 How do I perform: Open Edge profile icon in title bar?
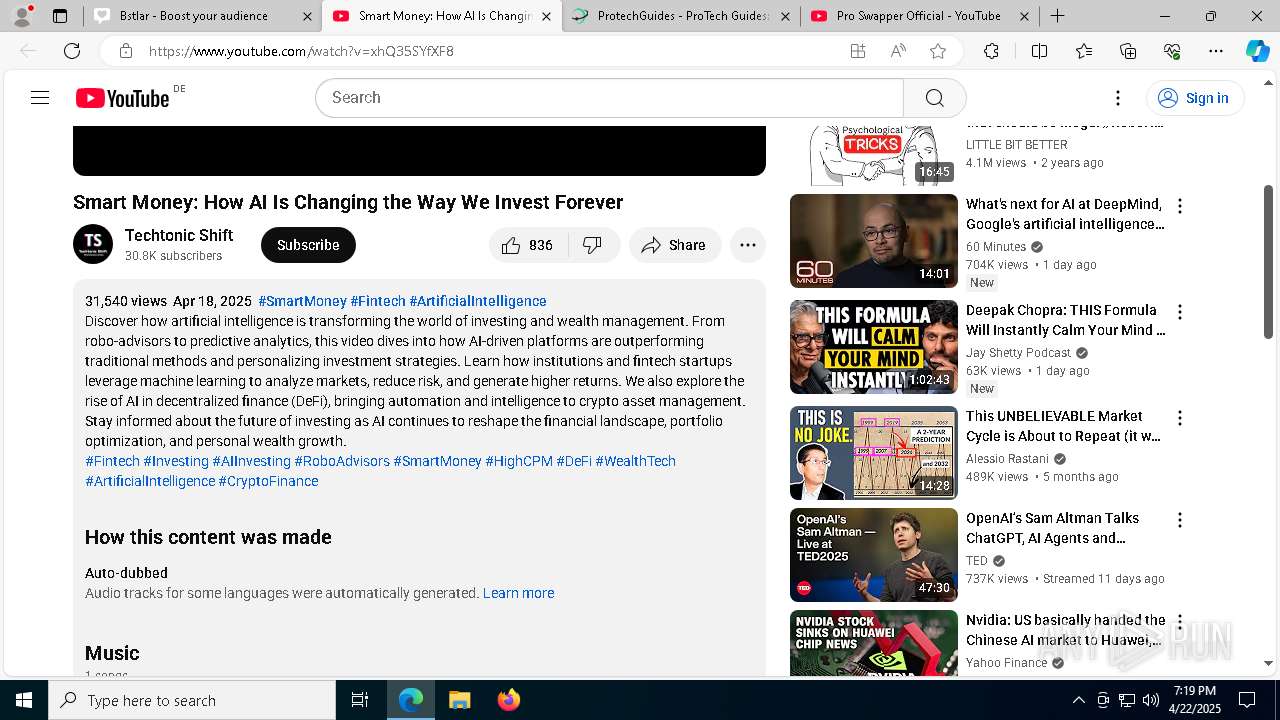pos(22,15)
